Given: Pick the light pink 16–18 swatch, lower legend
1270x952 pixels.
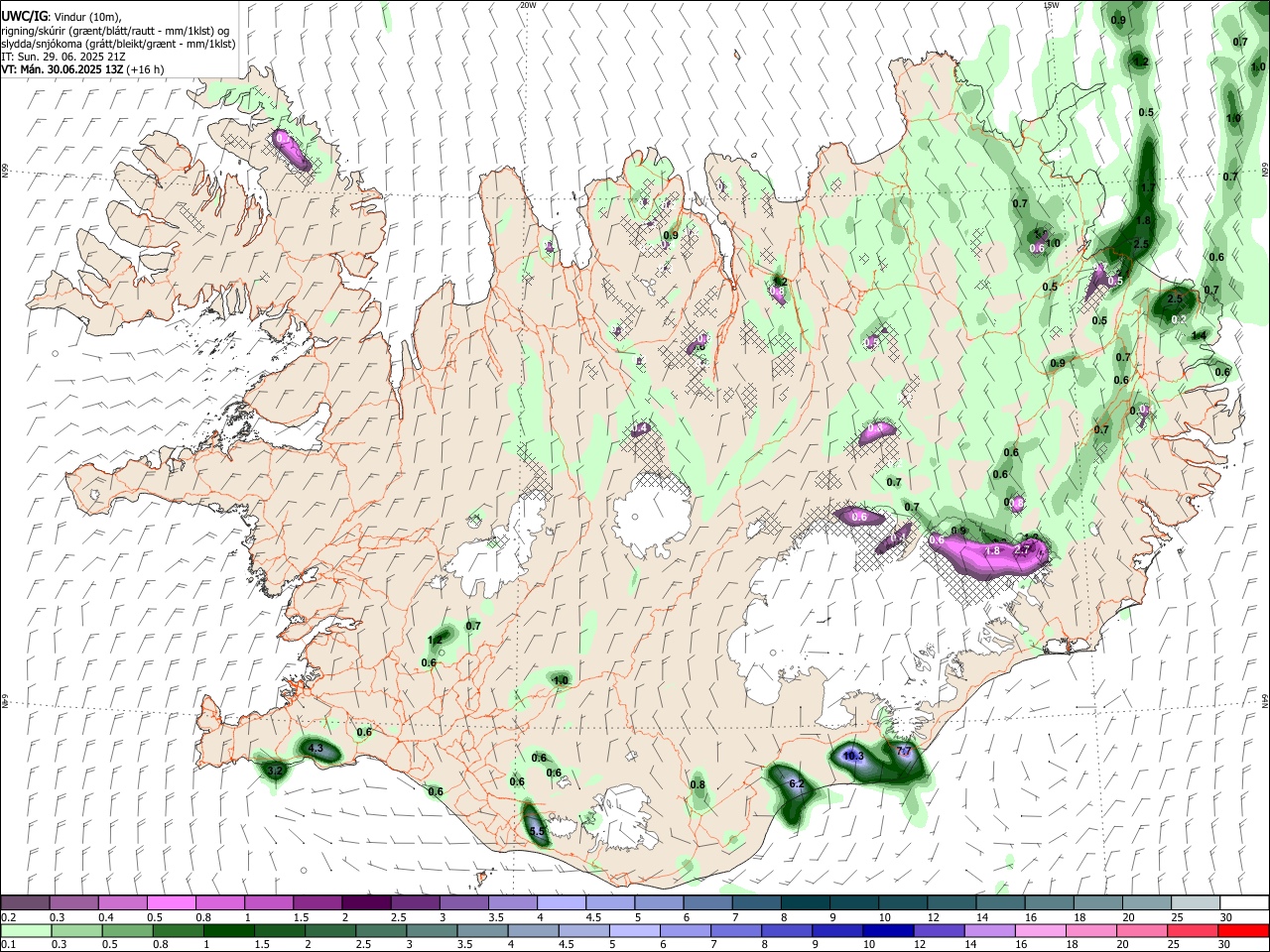Looking at the screenshot, I should click(x=1040, y=930).
